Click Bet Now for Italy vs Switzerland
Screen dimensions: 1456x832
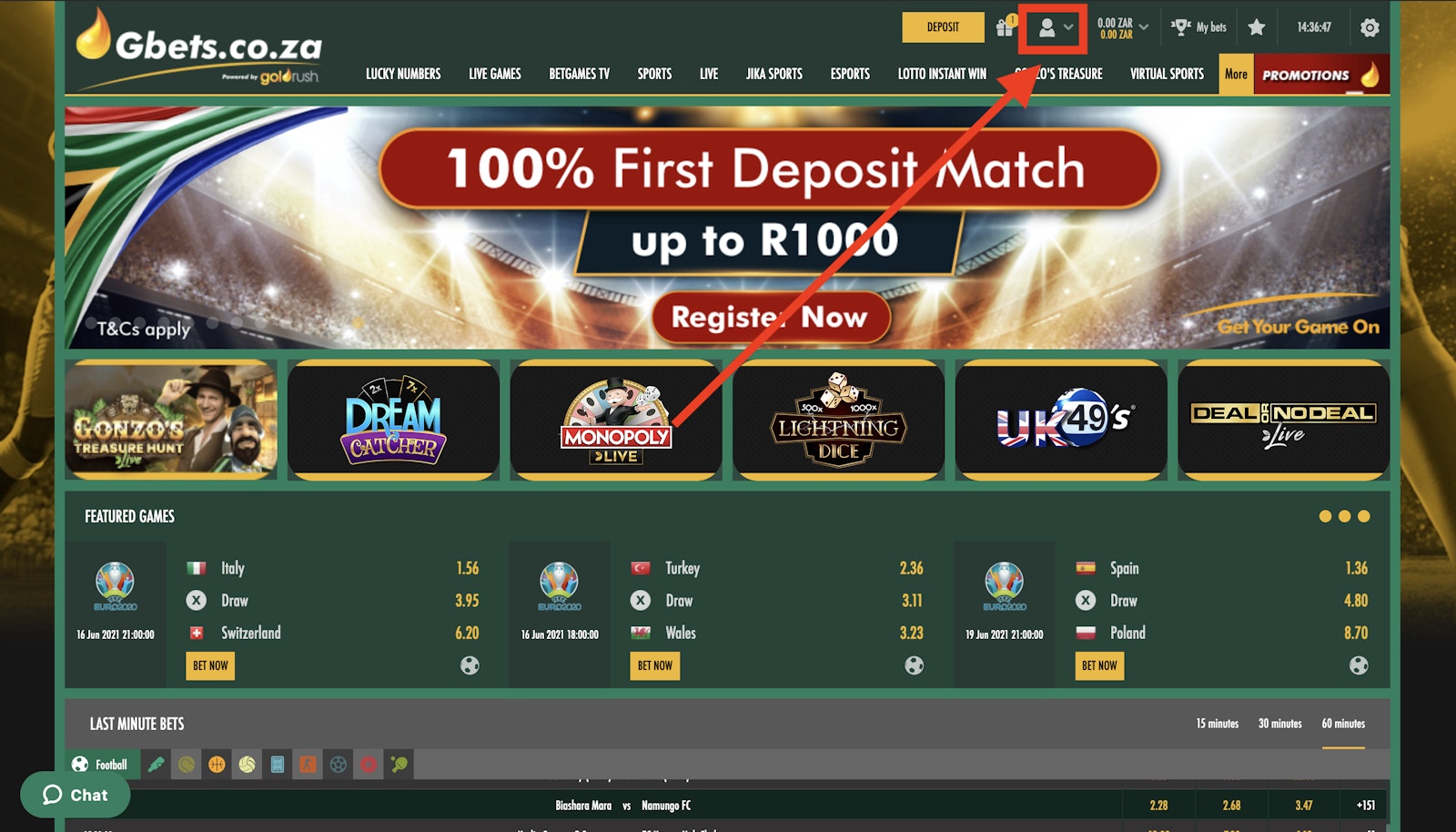210,665
